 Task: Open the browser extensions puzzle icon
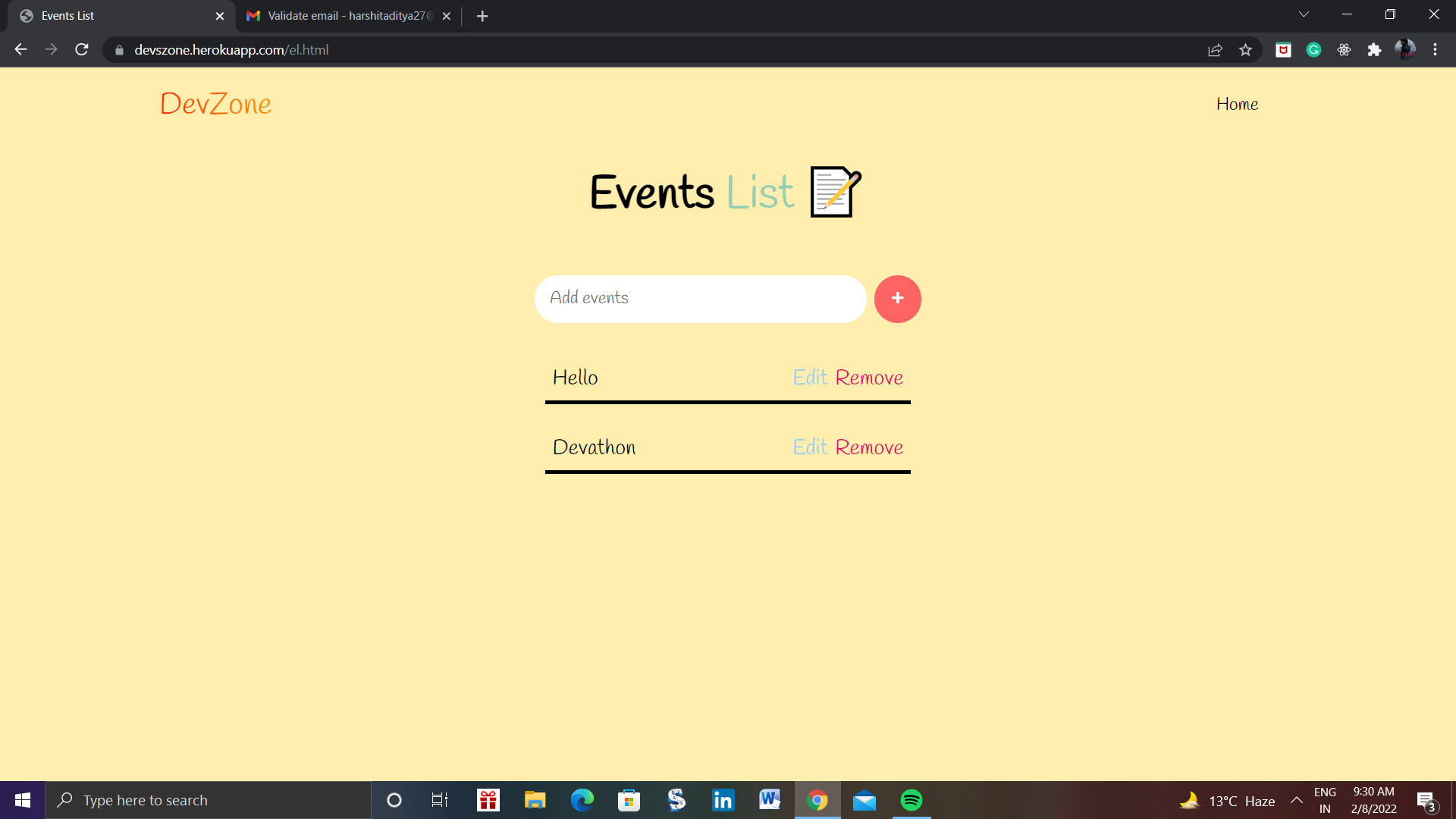tap(1375, 49)
